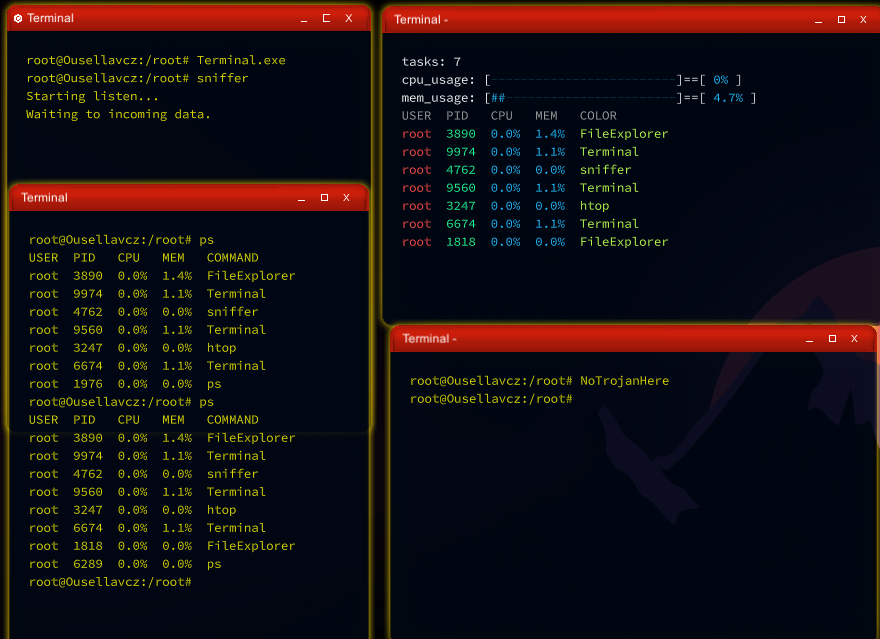Click PID 1818 FileExplorer row in ps terminal
This screenshot has width=880, height=639.
pyautogui.click(x=162, y=546)
